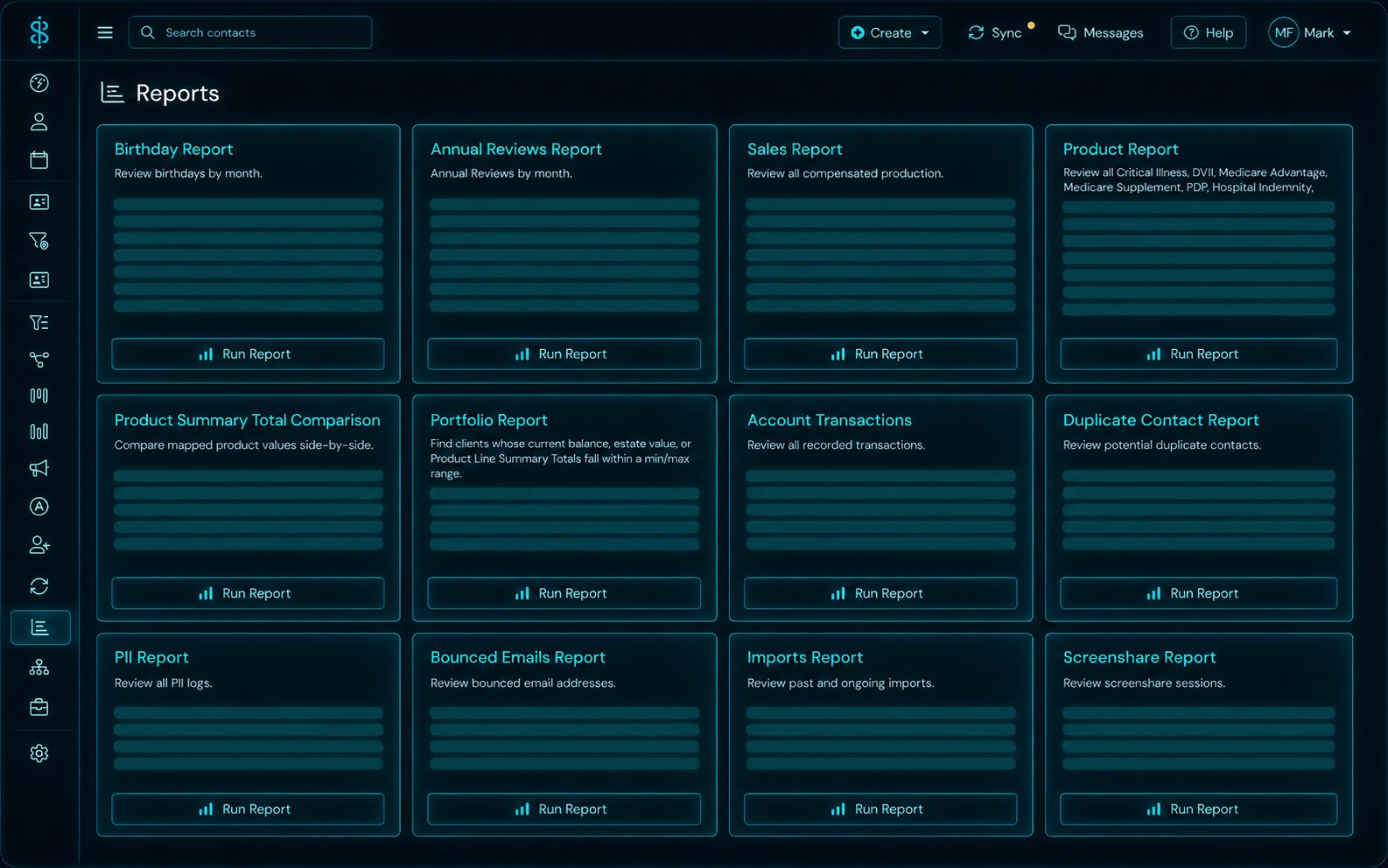The height and width of the screenshot is (868, 1388).
Task: Open the branching workflow nodes icon
Action: pos(39,360)
